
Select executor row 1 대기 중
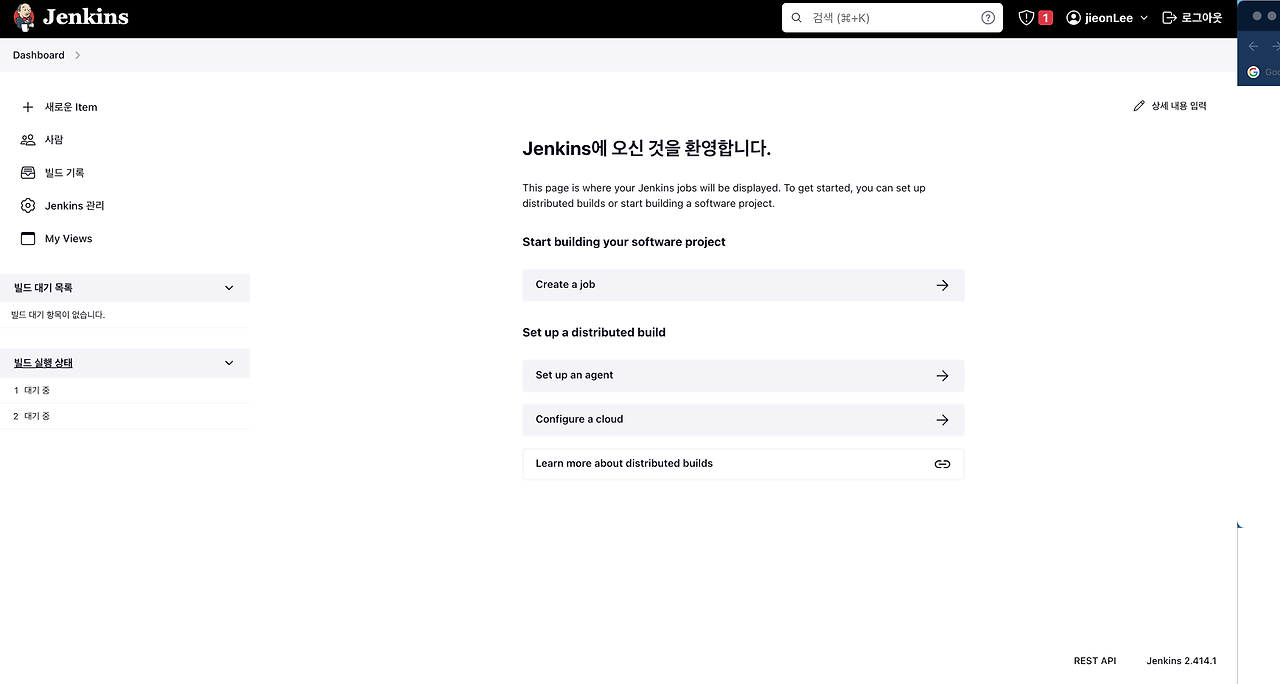point(124,390)
